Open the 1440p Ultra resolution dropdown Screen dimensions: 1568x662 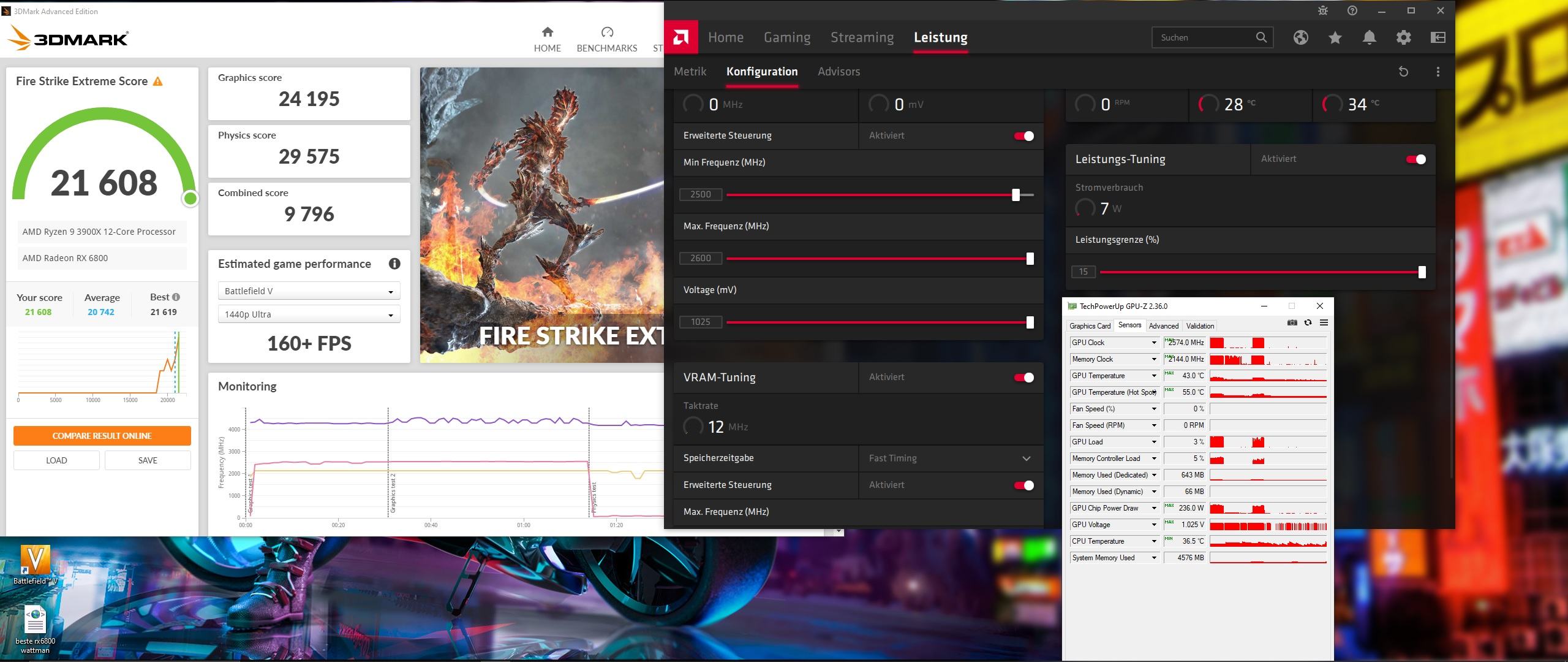(x=309, y=314)
